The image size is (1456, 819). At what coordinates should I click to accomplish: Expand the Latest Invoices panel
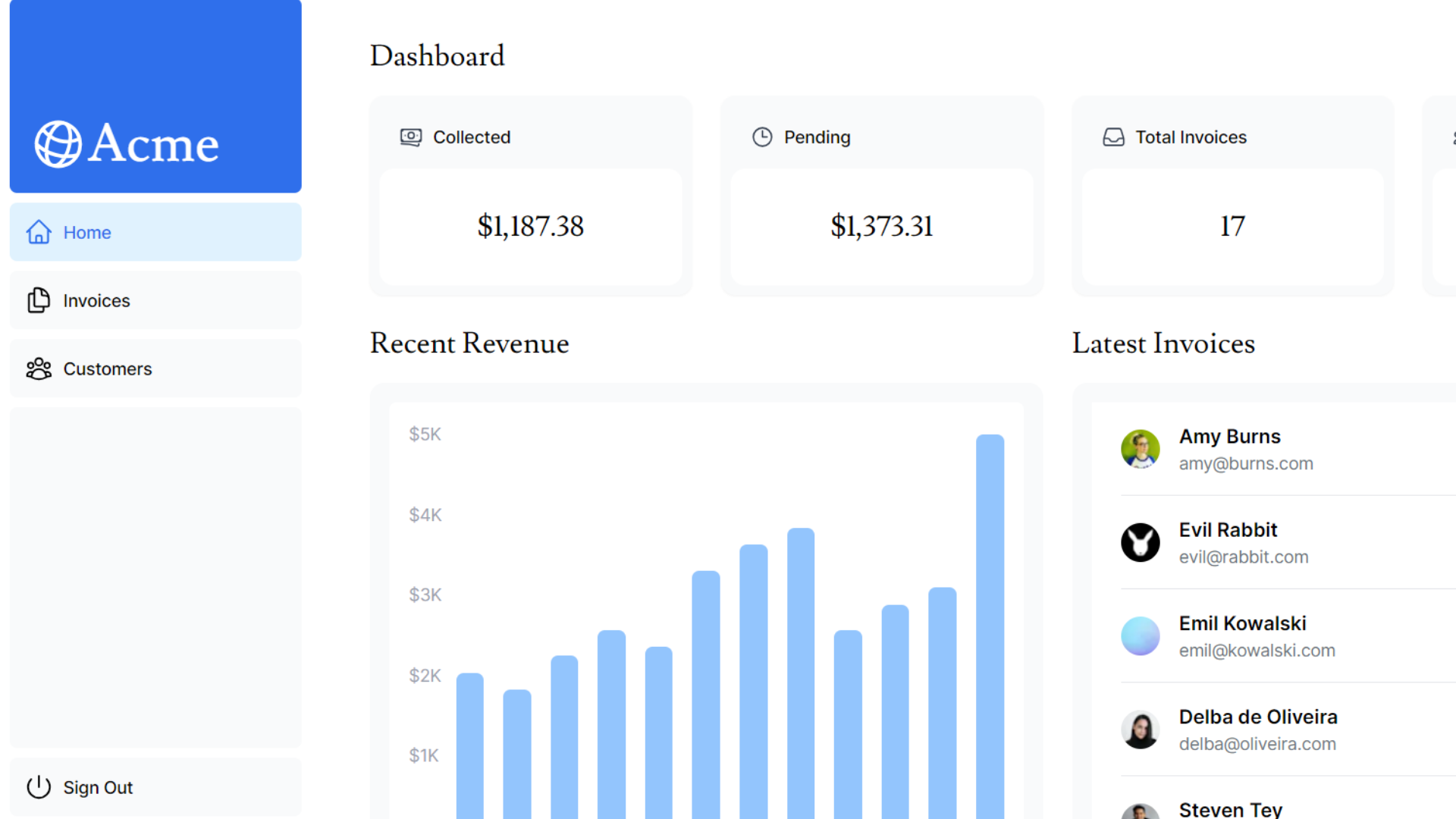(1163, 343)
